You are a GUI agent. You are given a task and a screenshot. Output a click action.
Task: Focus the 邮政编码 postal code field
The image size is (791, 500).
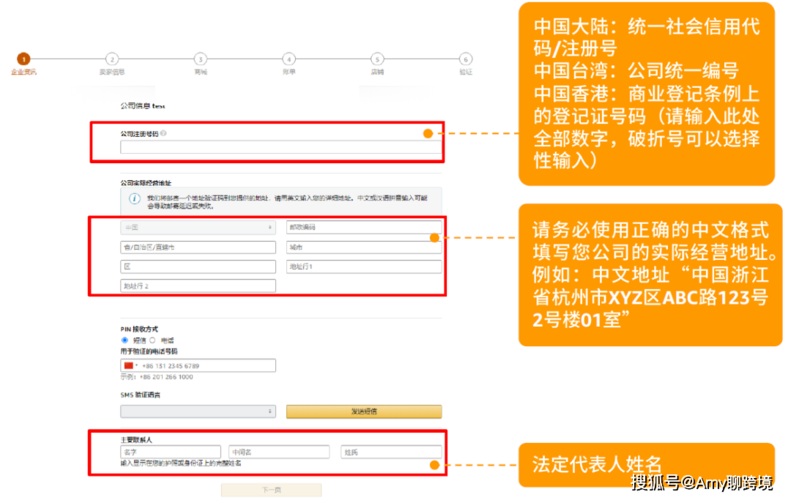(364, 227)
